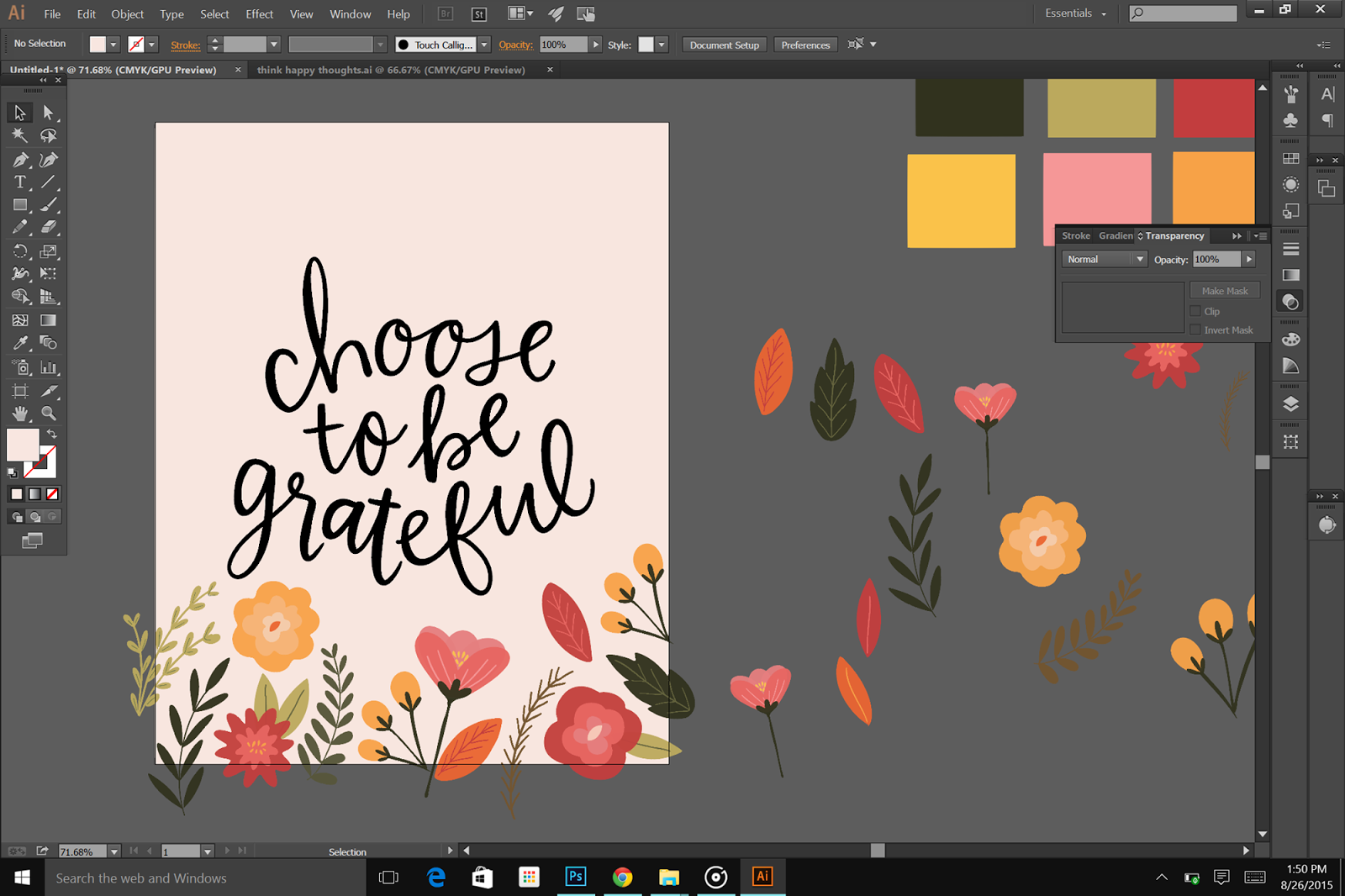Click the Document Setup button

coord(724,45)
